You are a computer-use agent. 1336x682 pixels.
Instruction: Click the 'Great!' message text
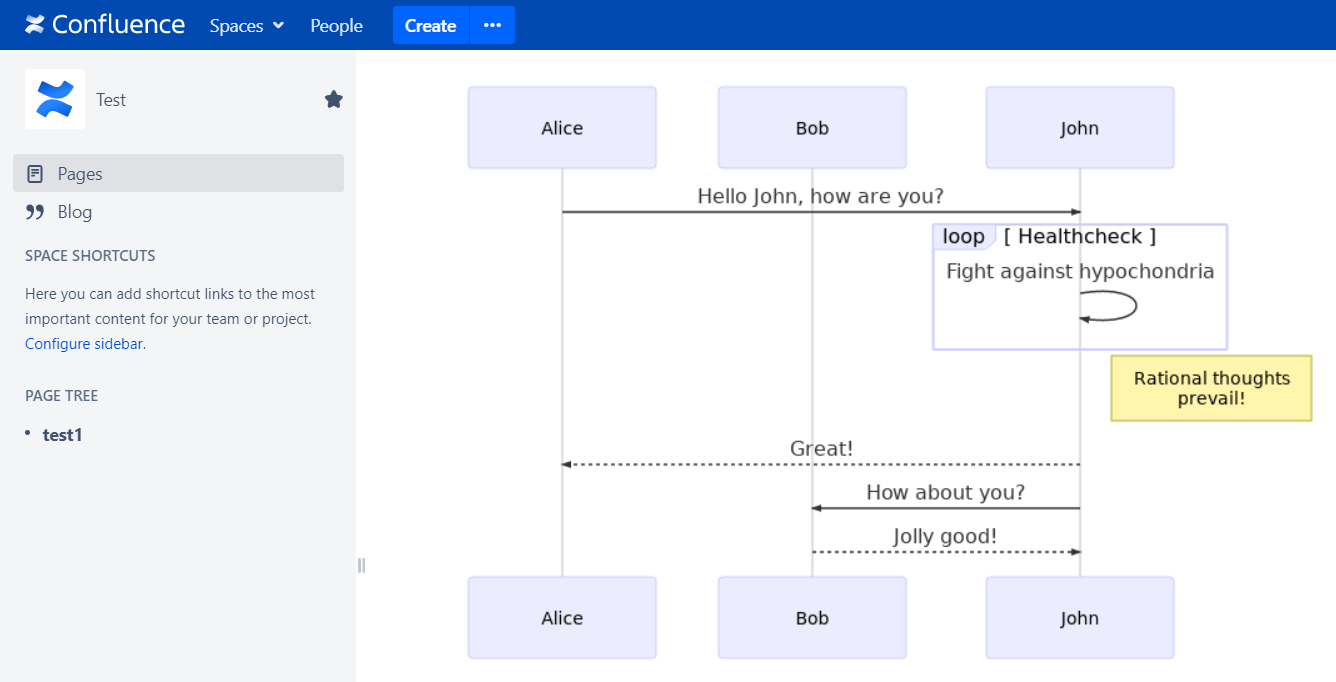(x=822, y=449)
